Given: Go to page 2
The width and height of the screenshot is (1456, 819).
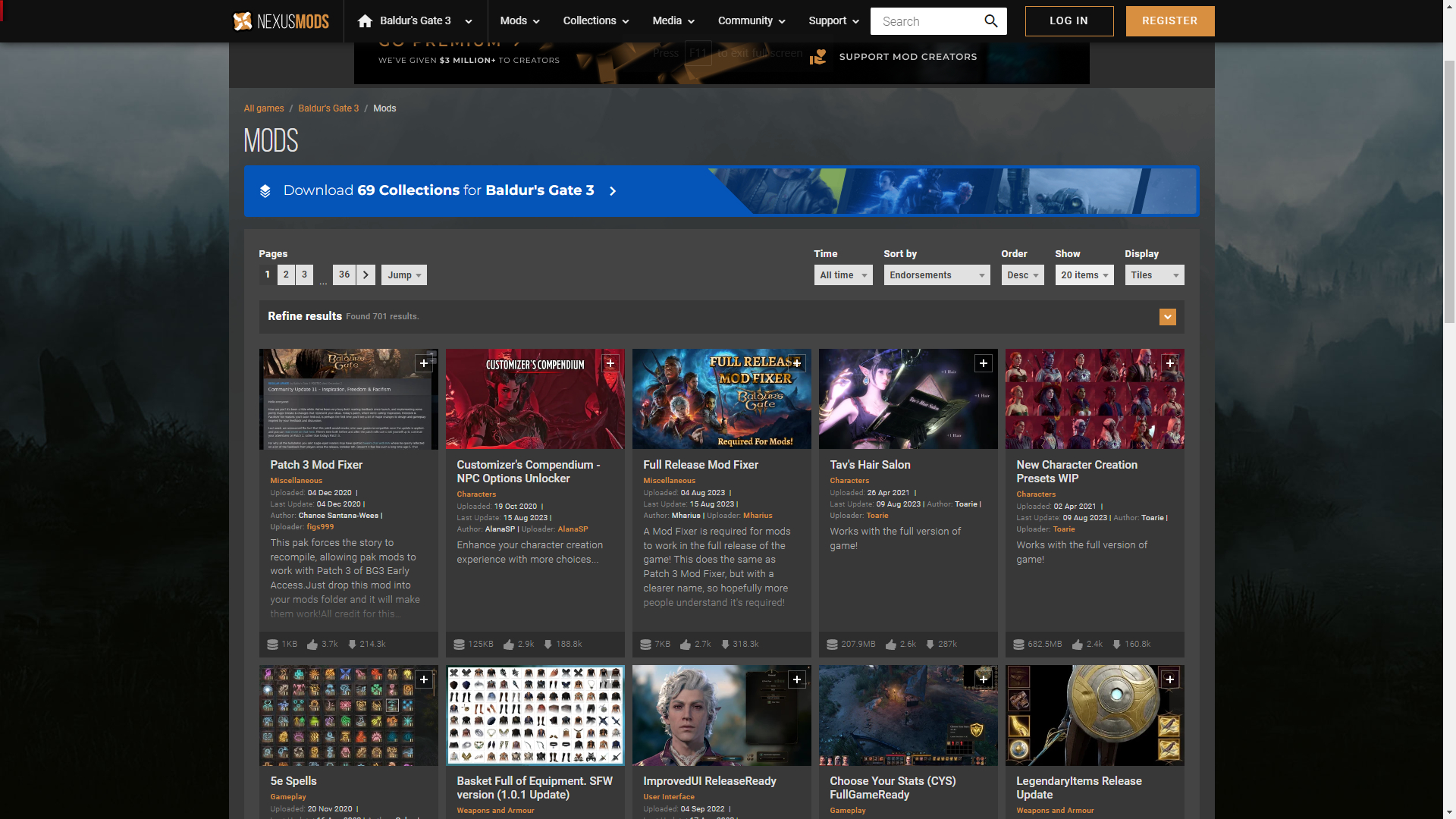Looking at the screenshot, I should point(286,275).
